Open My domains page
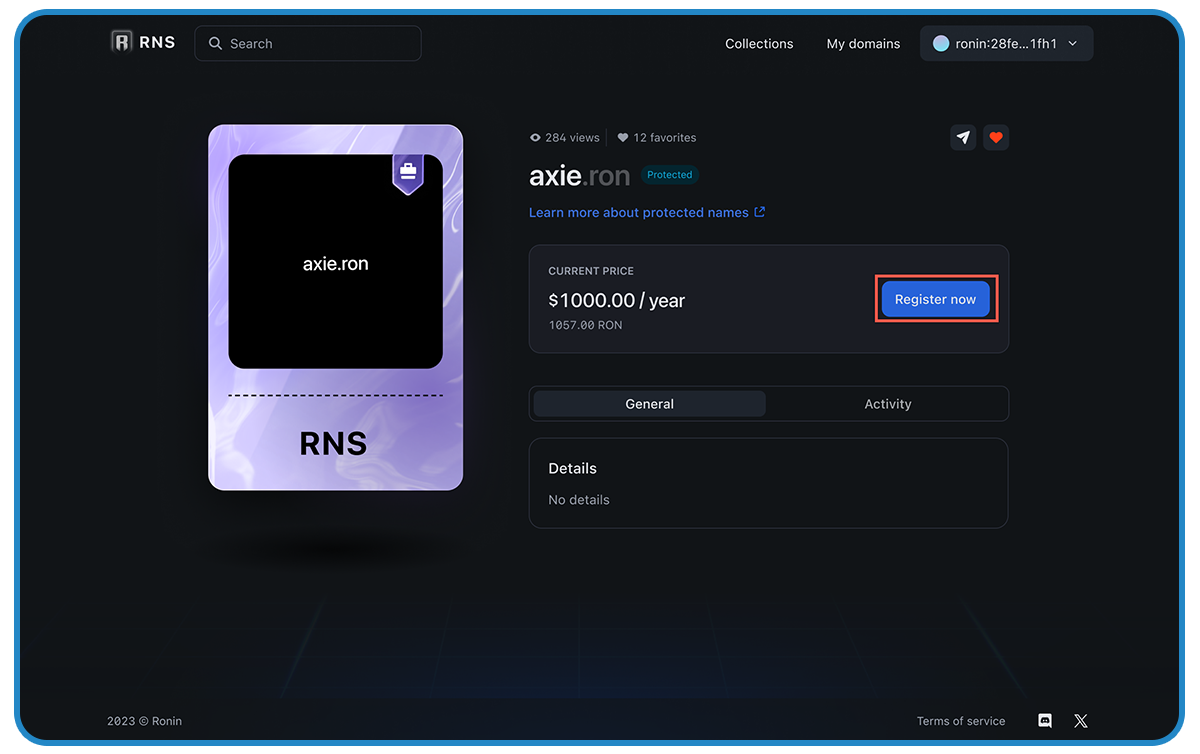1200x754 pixels. [x=863, y=44]
